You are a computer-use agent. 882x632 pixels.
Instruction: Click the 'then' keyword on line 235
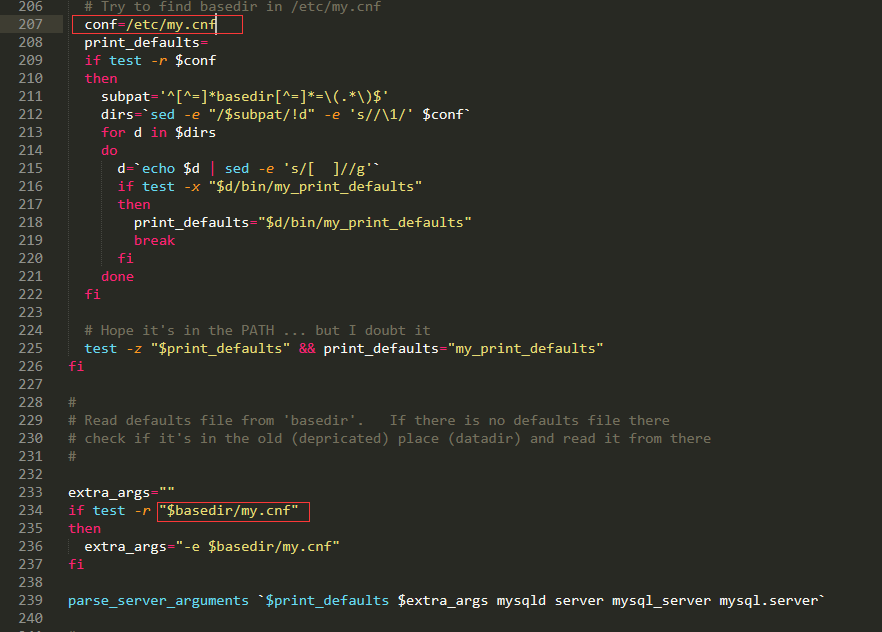[x=85, y=529]
